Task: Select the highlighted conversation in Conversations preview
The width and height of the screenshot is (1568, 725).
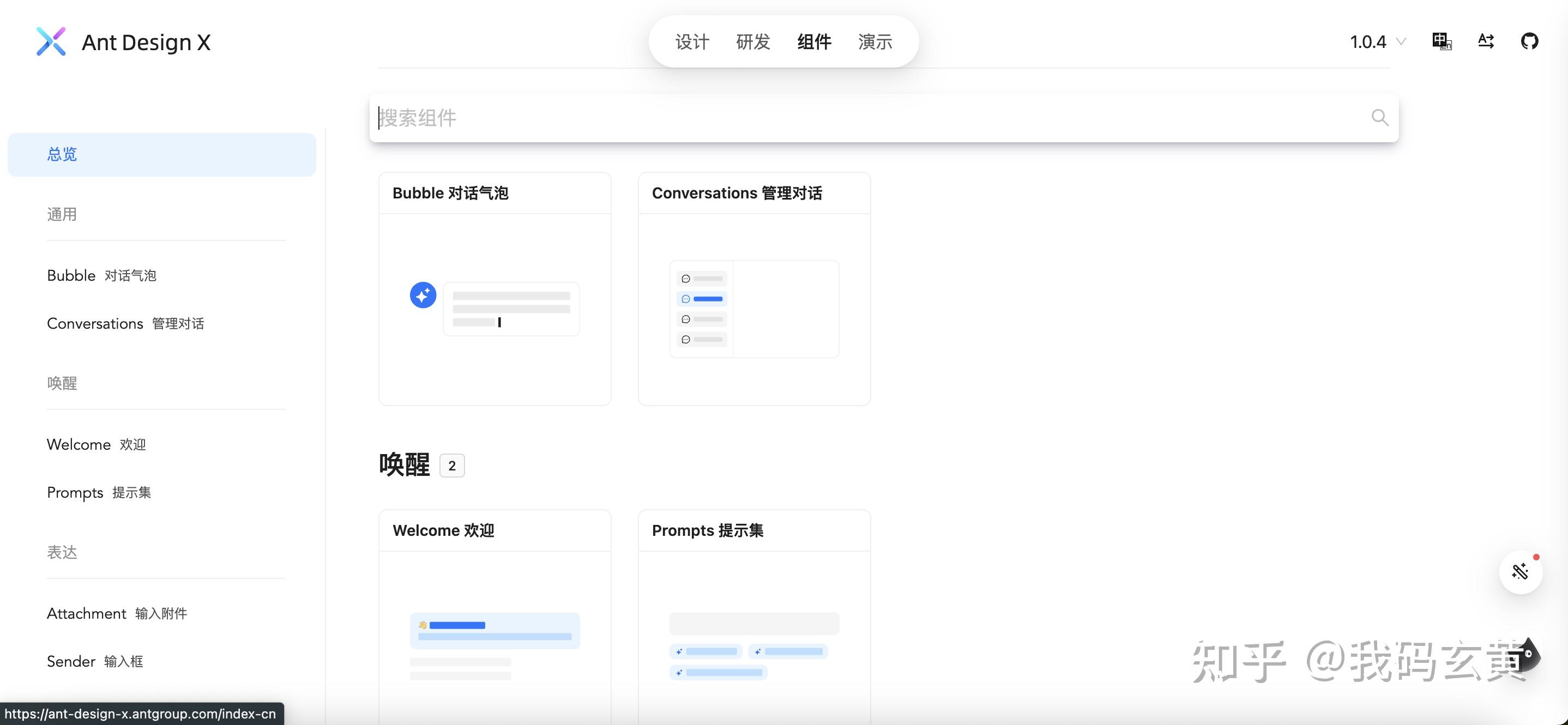Action: (703, 299)
